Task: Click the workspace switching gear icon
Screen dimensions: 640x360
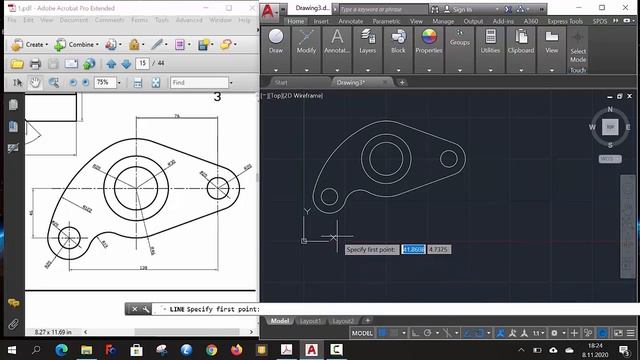Action: point(554,333)
